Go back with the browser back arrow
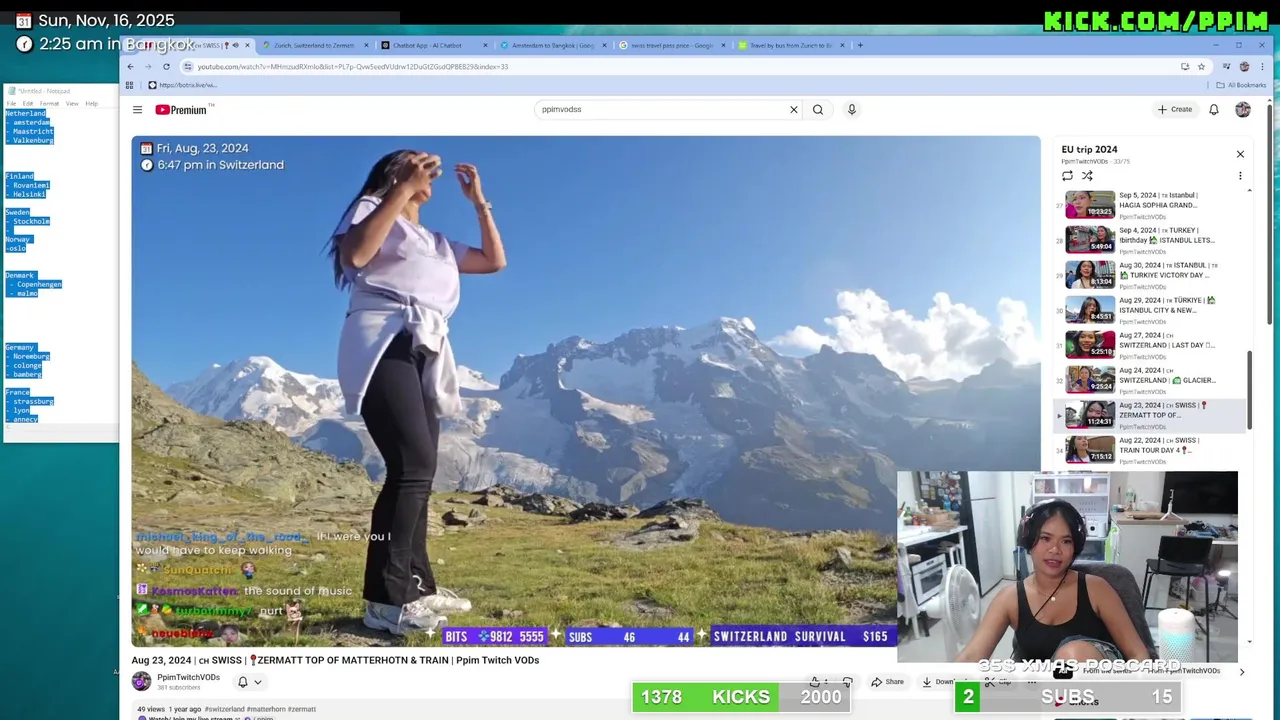The image size is (1280, 720). click(130, 67)
